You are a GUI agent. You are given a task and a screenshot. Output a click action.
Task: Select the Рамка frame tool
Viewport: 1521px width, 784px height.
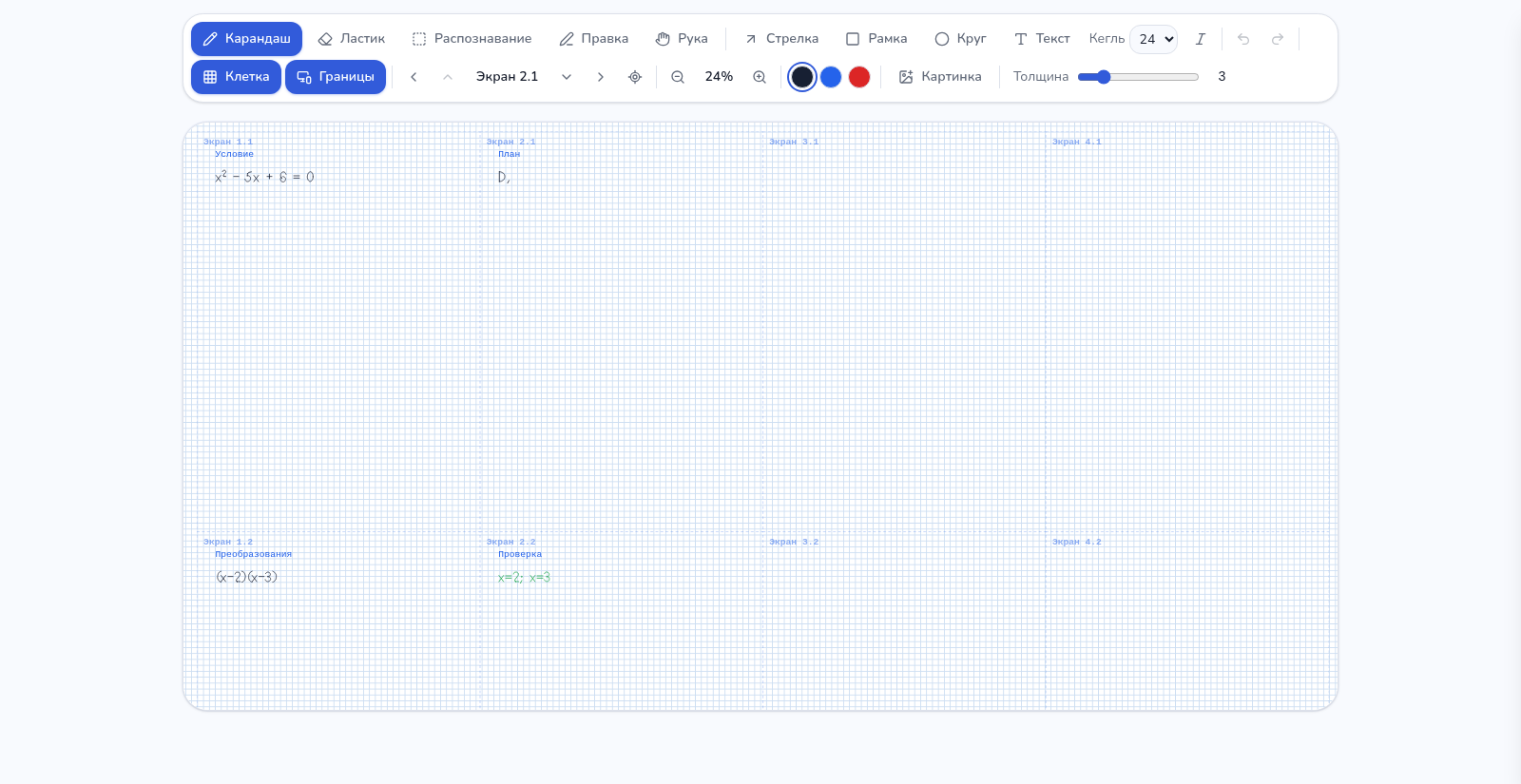876,39
